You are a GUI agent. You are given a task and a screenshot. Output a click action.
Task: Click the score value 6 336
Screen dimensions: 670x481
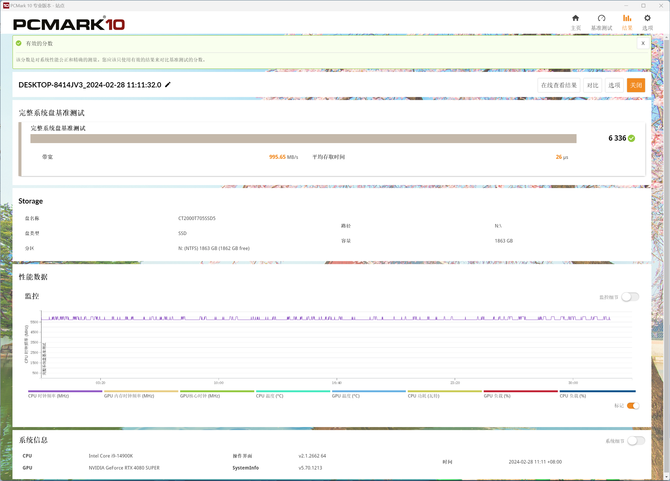[617, 138]
